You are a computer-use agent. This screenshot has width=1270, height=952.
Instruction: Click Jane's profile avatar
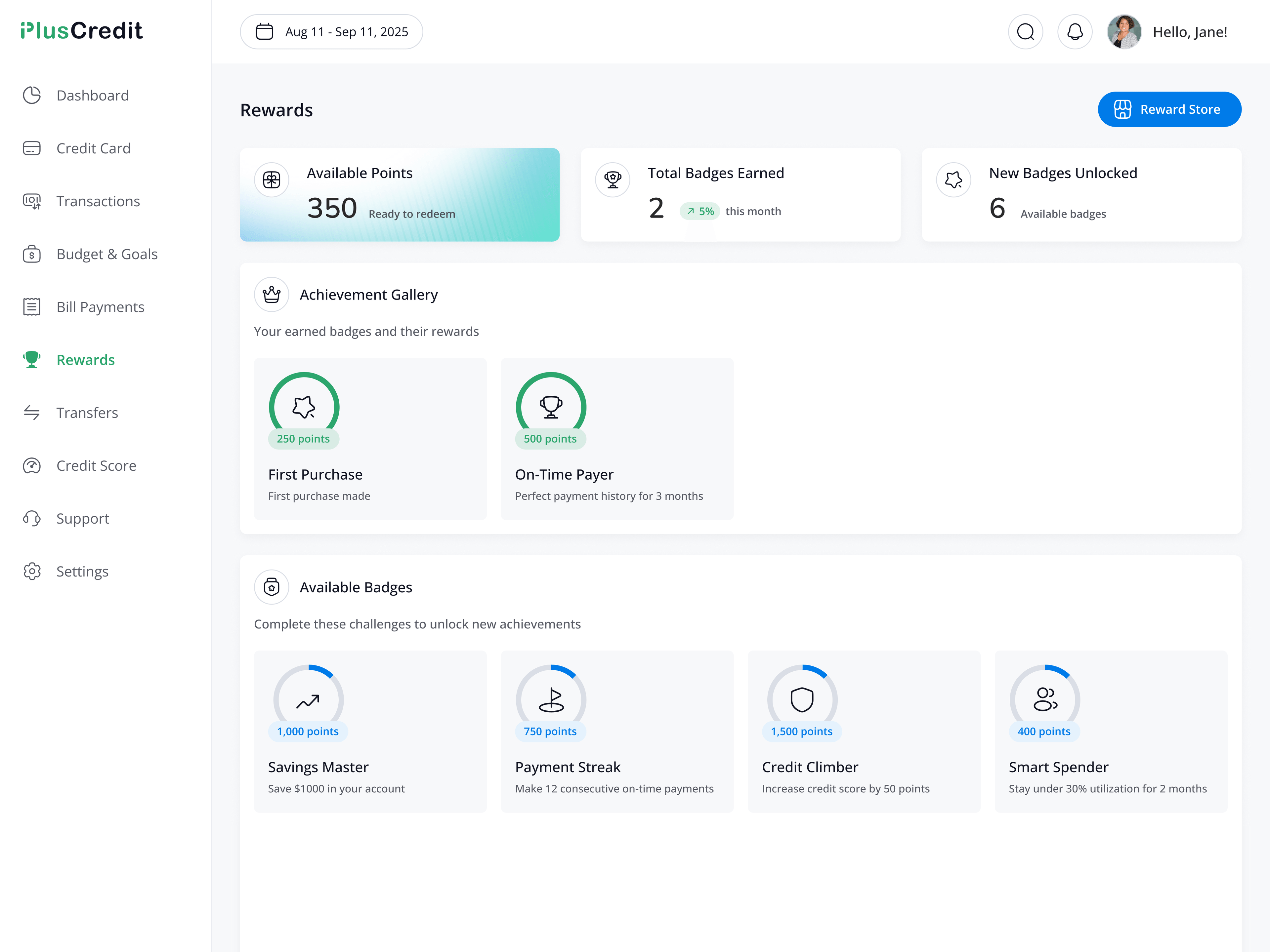click(x=1124, y=32)
